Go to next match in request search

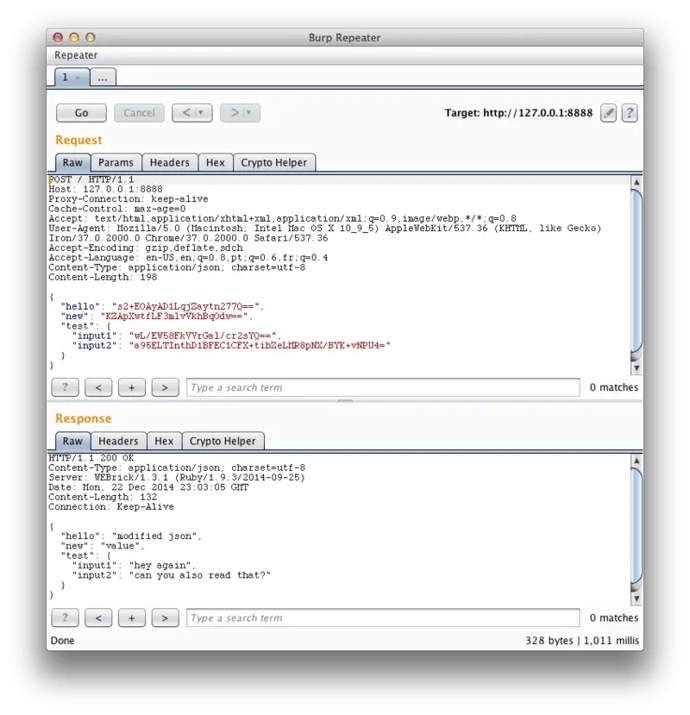click(165, 387)
